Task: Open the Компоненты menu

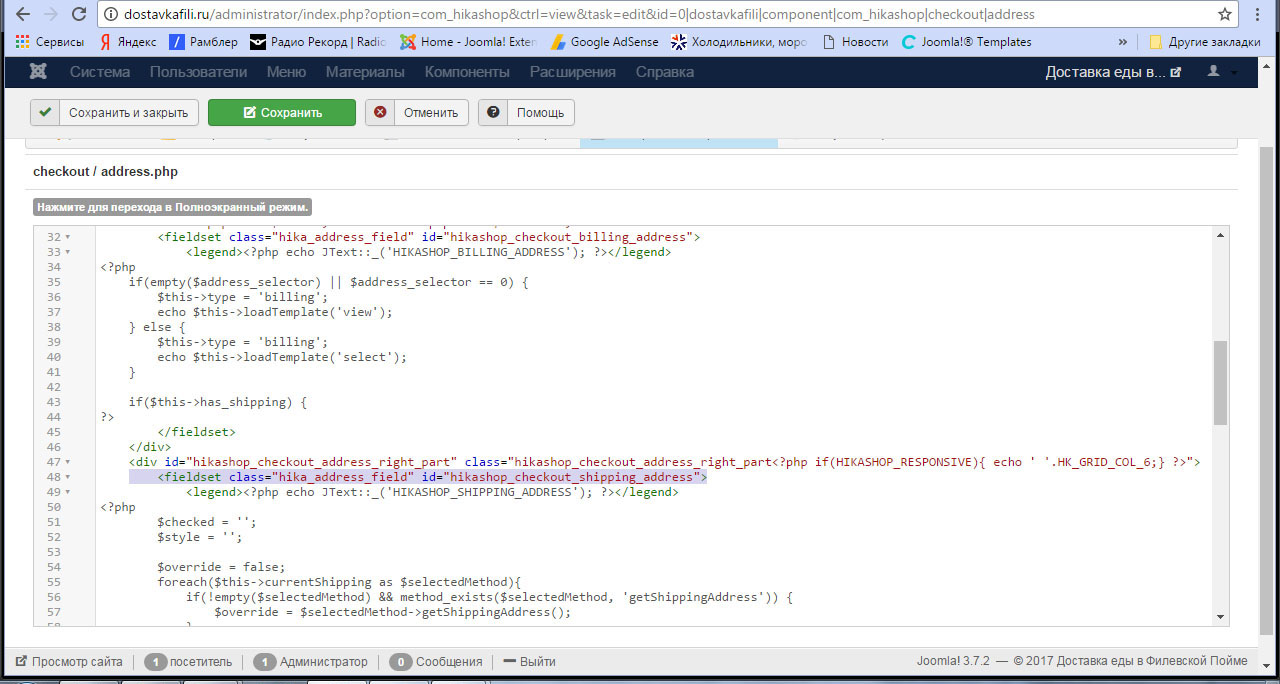Action: tap(467, 72)
